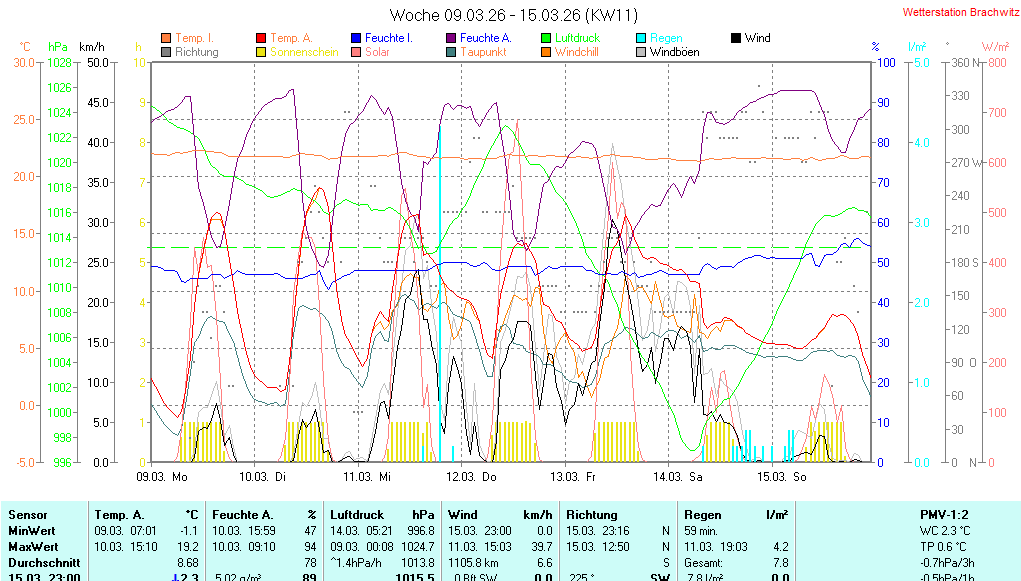This screenshot has width=1021, height=581.
Task: Click the black Wind legend marker
Action: tap(736, 38)
